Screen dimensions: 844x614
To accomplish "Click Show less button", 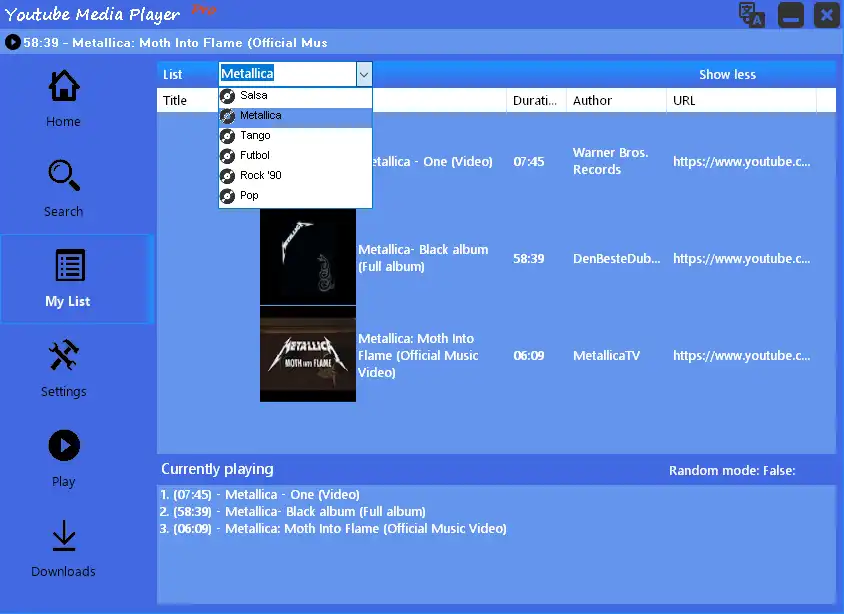I will pyautogui.click(x=727, y=75).
